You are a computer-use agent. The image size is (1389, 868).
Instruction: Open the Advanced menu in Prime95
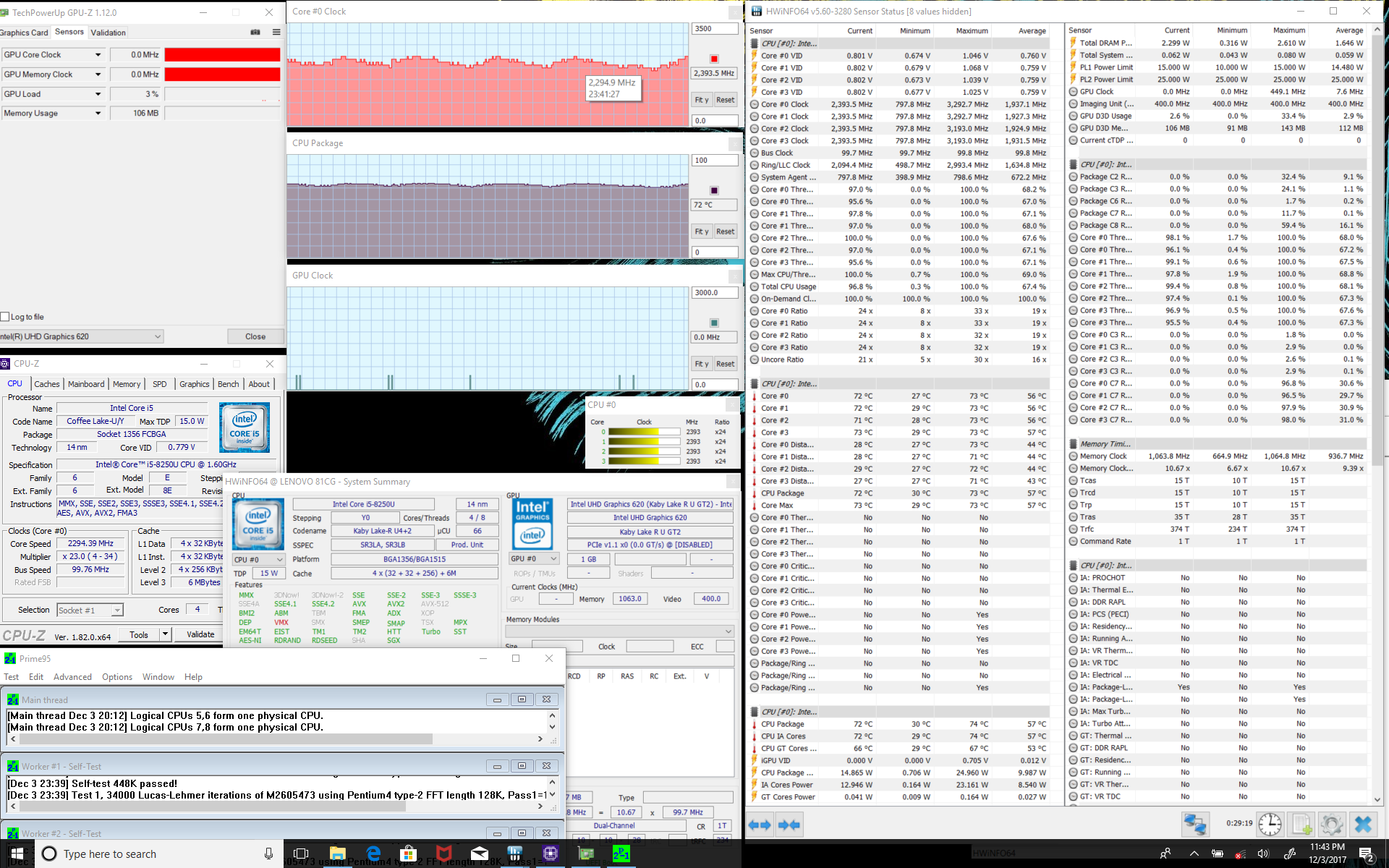[72, 677]
